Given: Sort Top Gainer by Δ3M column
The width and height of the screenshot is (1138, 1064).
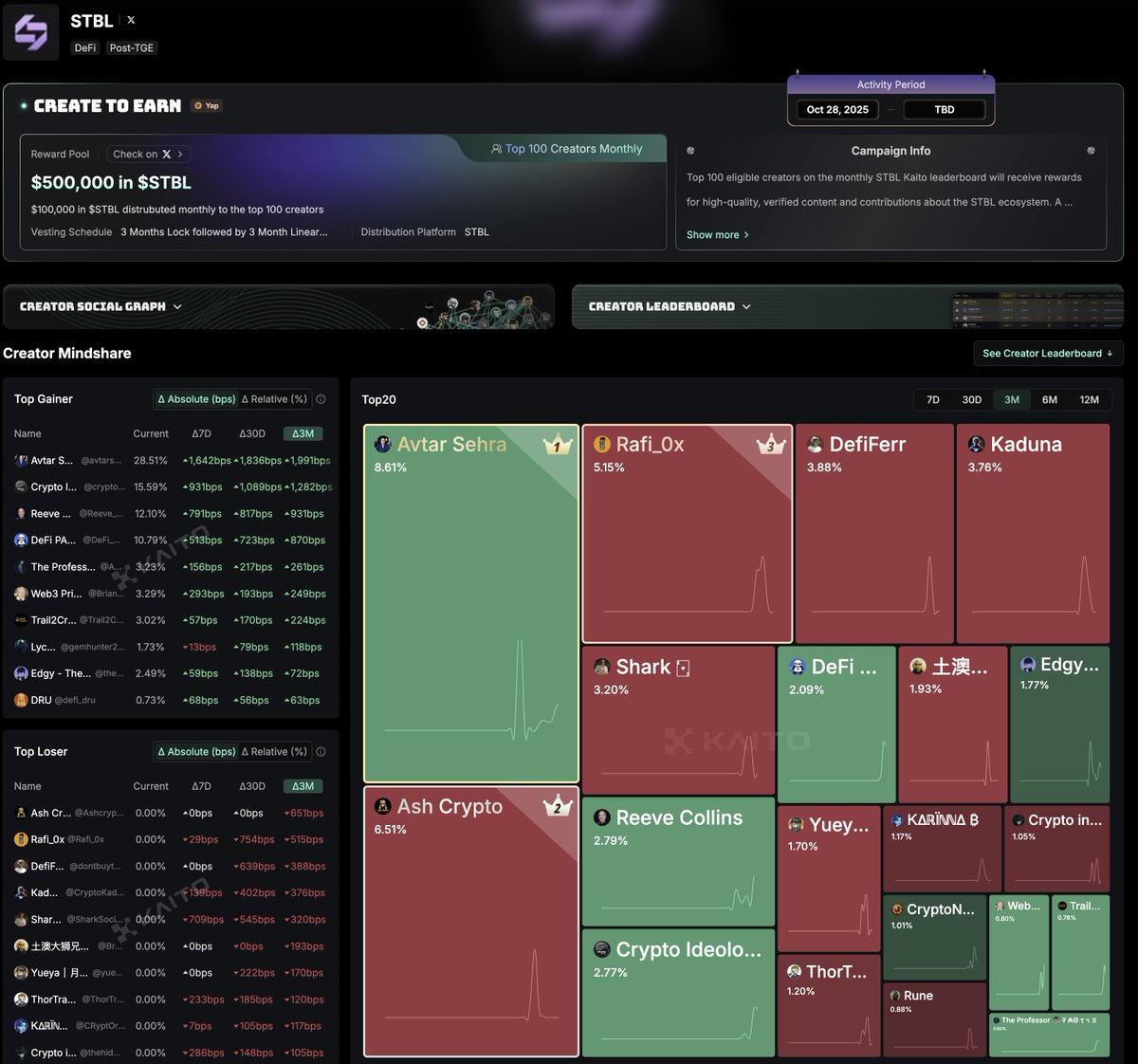Looking at the screenshot, I should pos(303,433).
